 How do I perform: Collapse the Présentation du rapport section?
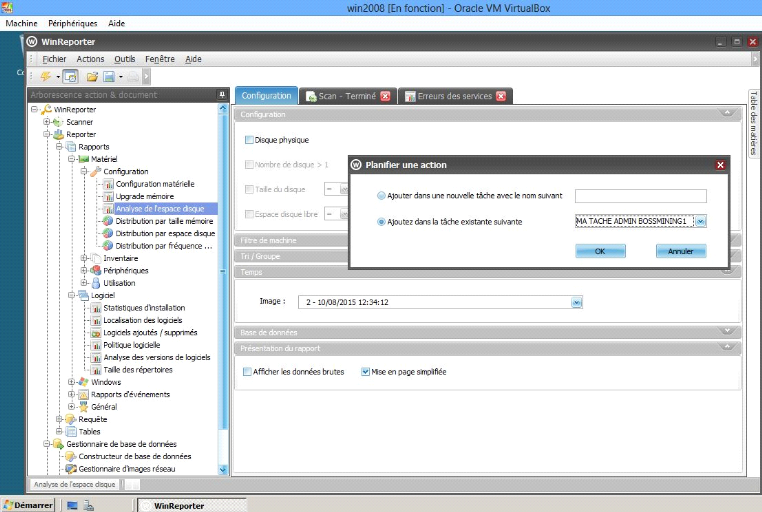[x=727, y=348]
